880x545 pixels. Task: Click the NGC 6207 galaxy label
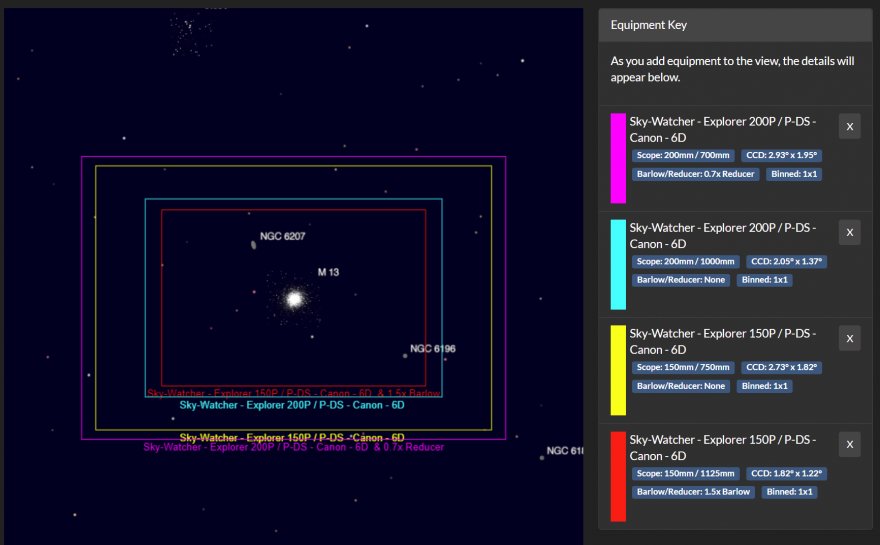click(282, 237)
